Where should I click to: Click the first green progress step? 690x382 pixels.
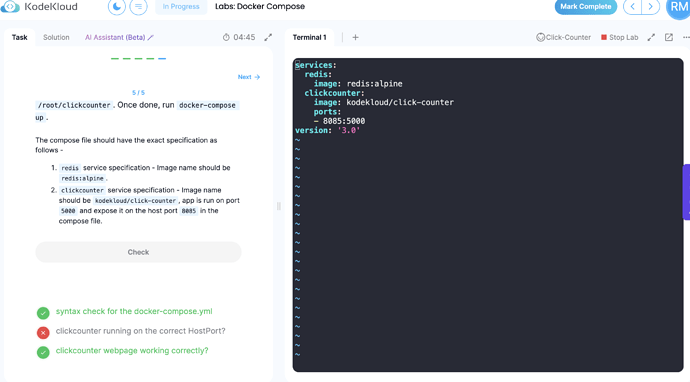pyautogui.click(x=115, y=59)
